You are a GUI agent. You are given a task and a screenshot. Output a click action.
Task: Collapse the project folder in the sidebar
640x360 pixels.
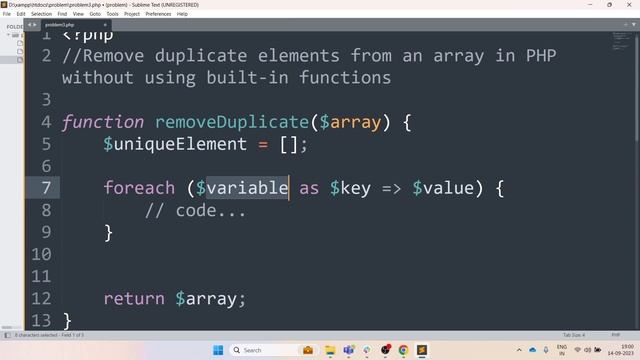(x=8, y=35)
